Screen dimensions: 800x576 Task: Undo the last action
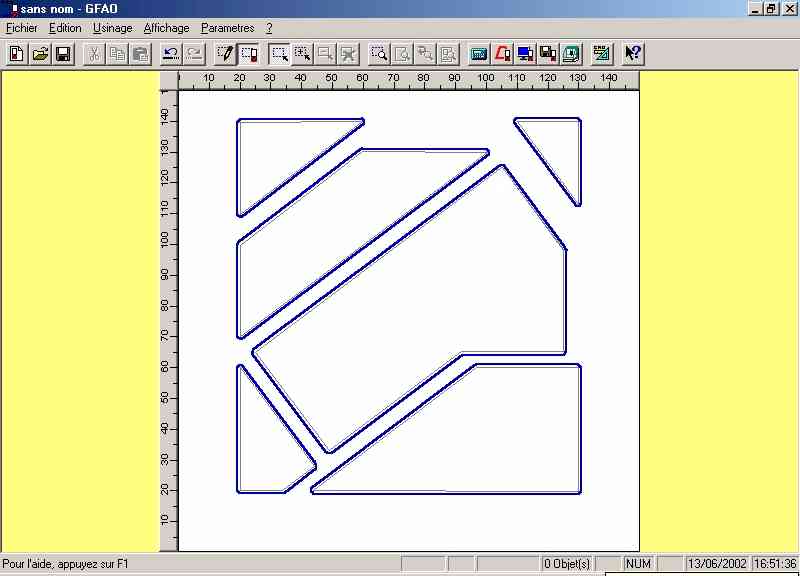(171, 54)
